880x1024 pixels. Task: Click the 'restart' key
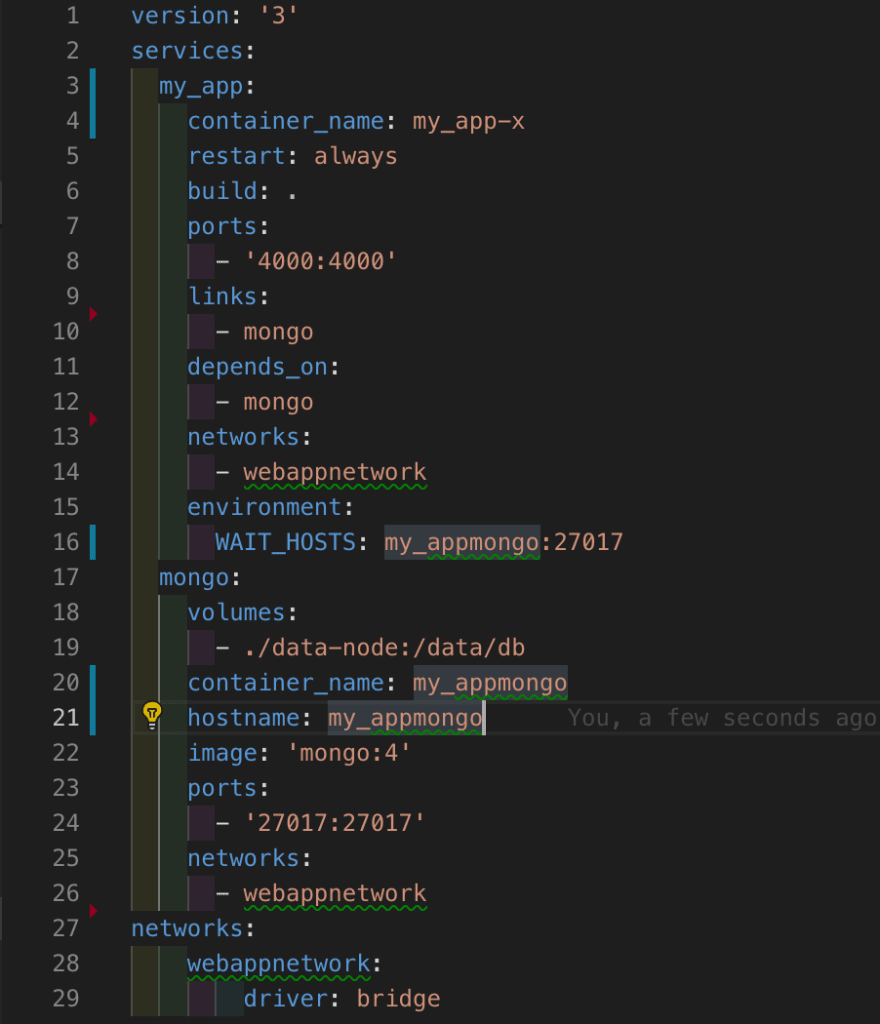coord(236,156)
